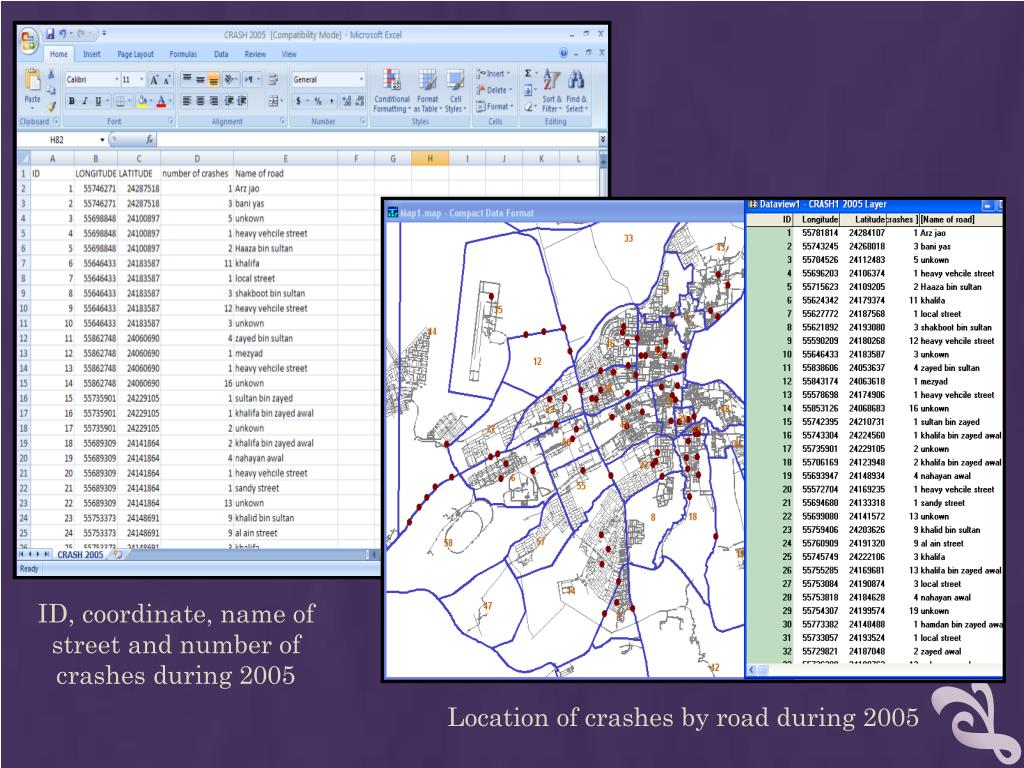Select 'khalid bin sultan' row in Dataview1
Viewport: 1024px width, 768px height.
pyautogui.click(x=875, y=530)
